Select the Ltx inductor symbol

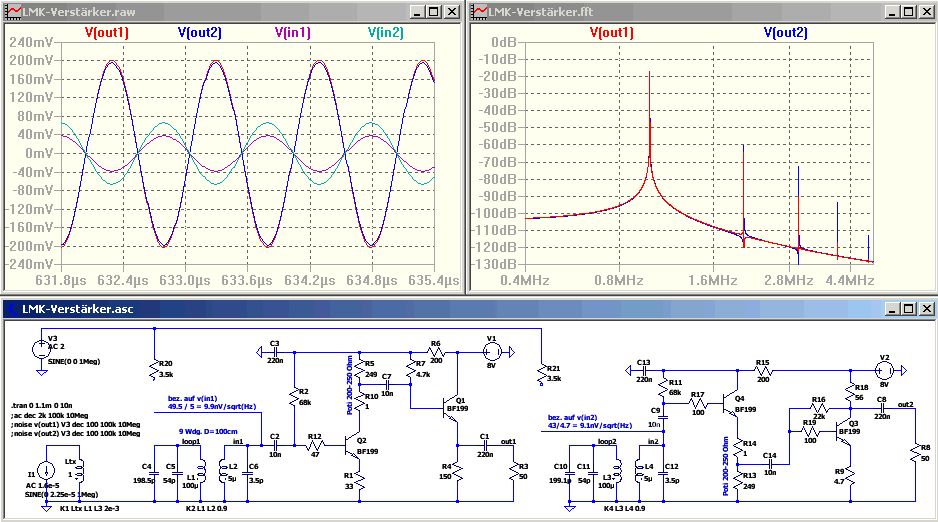click(x=79, y=472)
